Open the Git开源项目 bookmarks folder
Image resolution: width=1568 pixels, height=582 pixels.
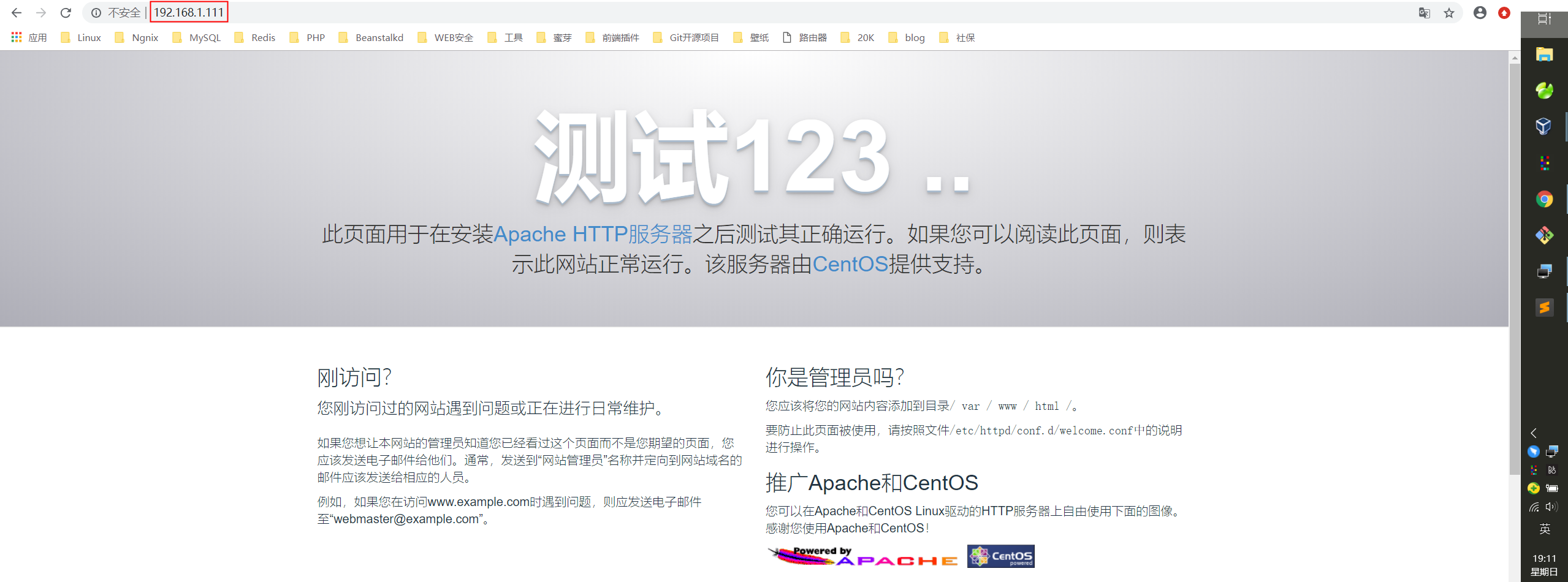686,37
